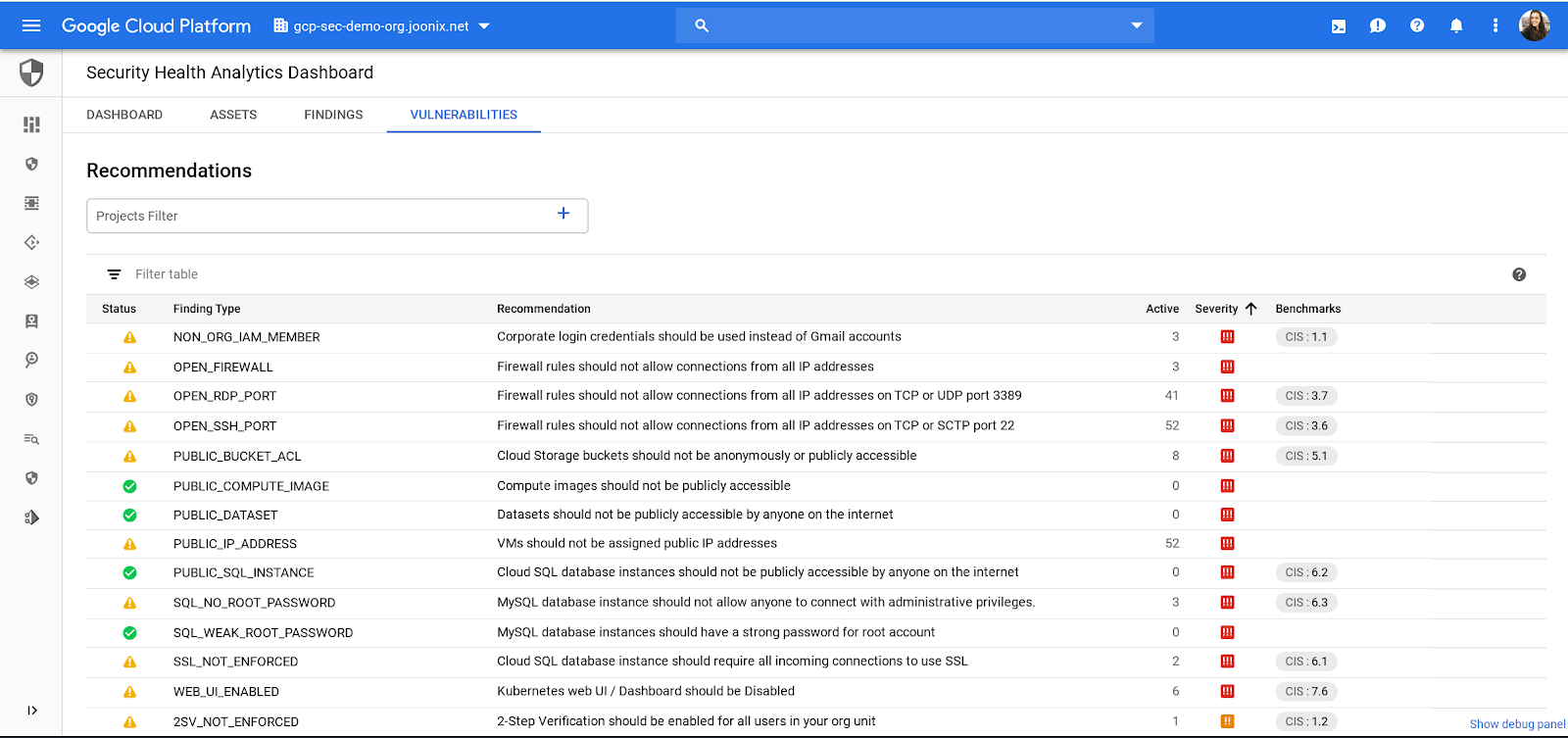The width and height of the screenshot is (1568, 738).
Task: Switch to the FINDINGS tab
Action: (333, 115)
